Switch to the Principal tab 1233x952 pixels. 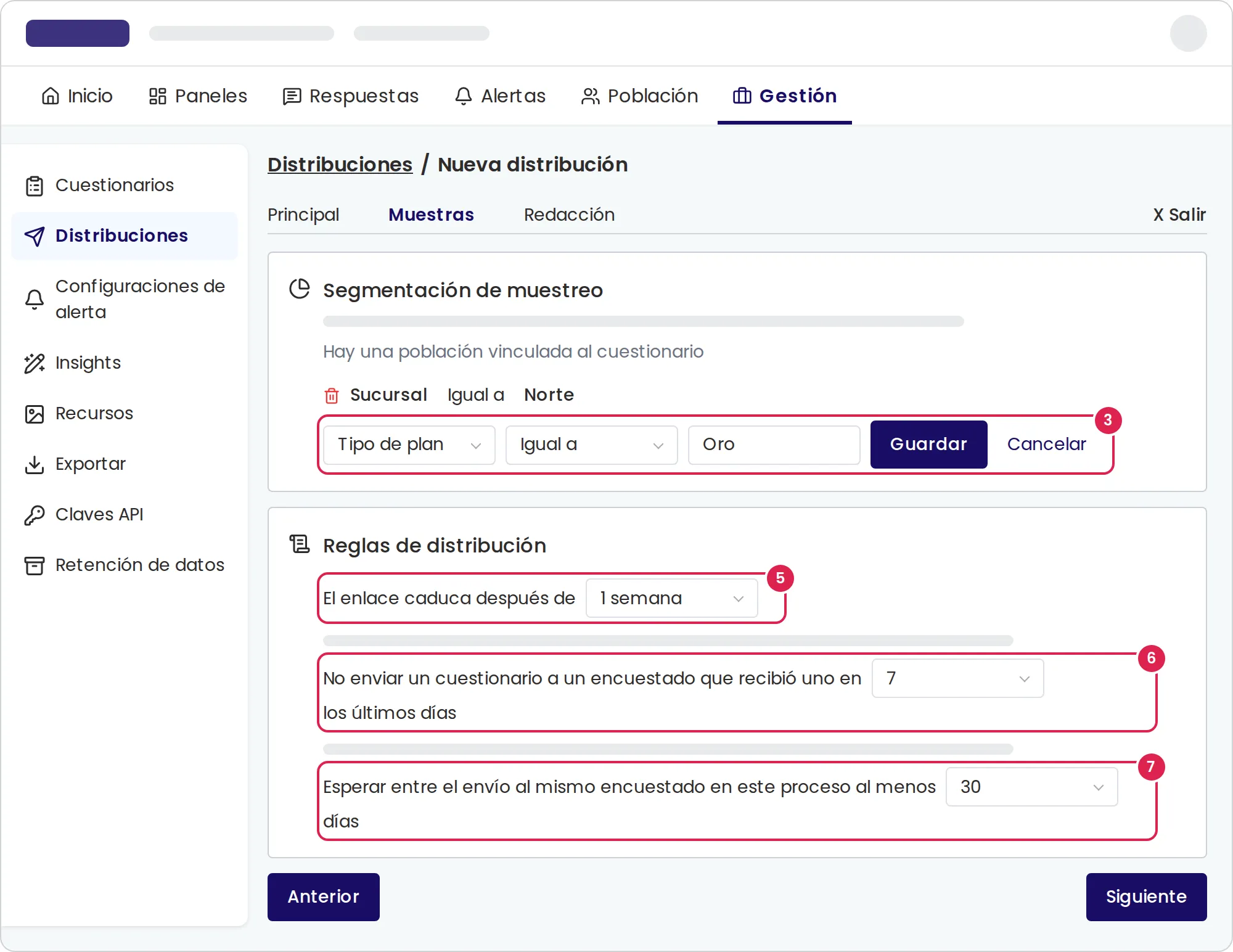click(x=303, y=215)
